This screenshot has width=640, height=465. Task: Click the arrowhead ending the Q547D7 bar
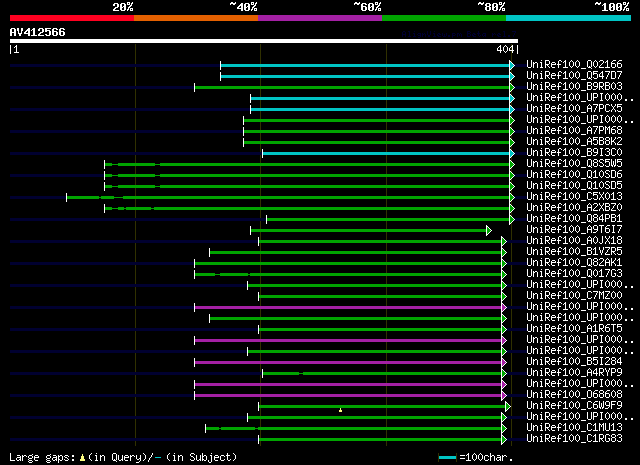(x=512, y=76)
